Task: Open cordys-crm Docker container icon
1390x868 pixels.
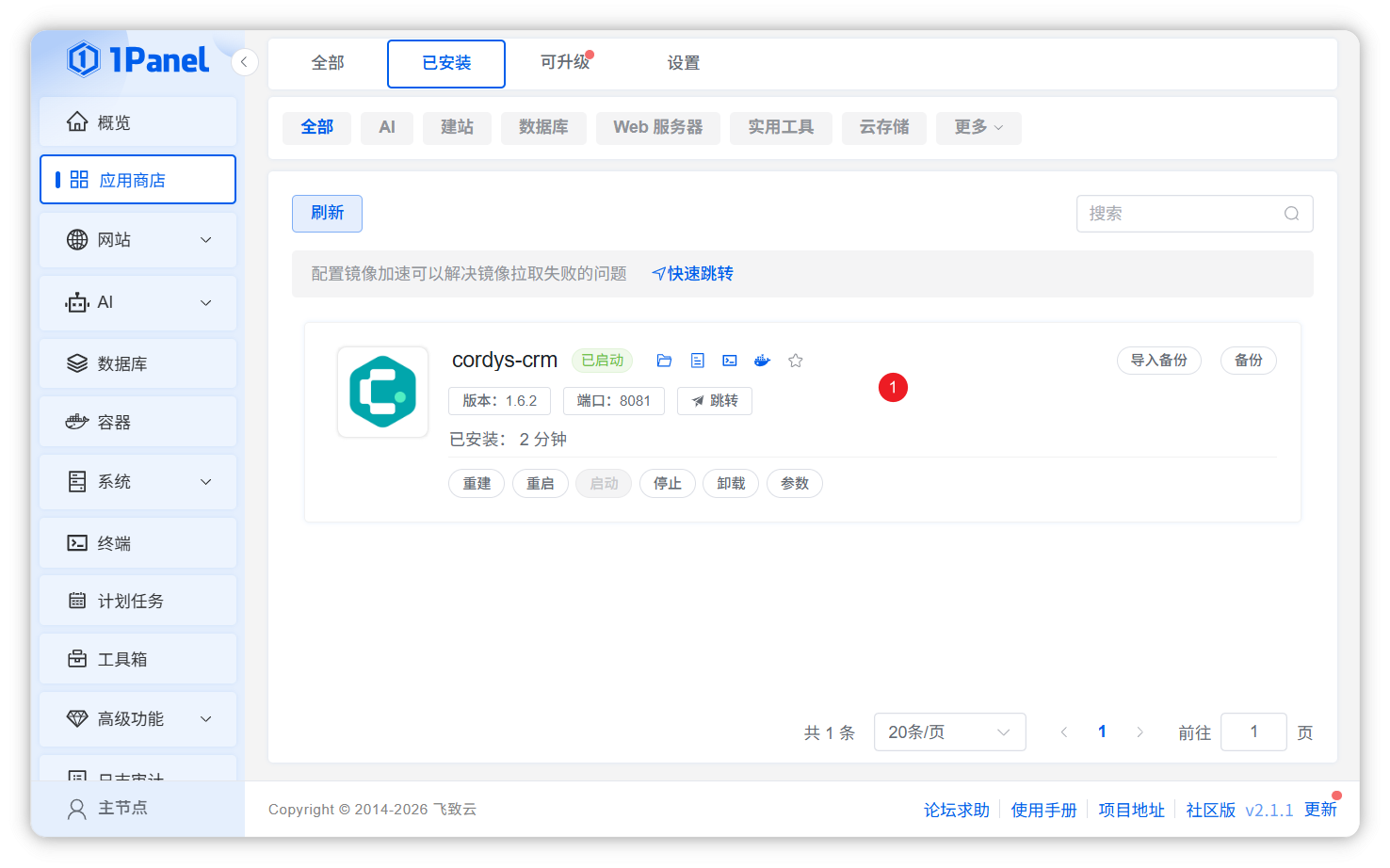Action: (763, 361)
